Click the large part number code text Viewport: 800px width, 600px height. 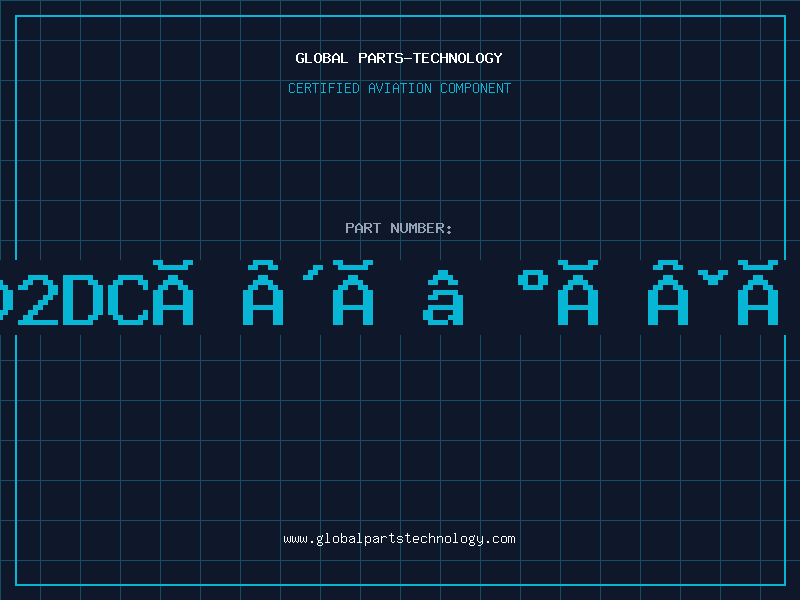pos(390,293)
